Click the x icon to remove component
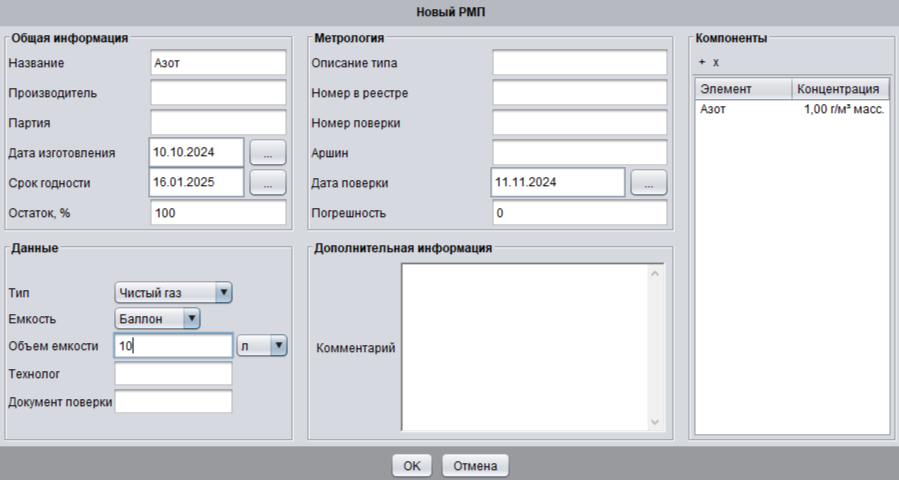The image size is (899, 480). (x=716, y=62)
